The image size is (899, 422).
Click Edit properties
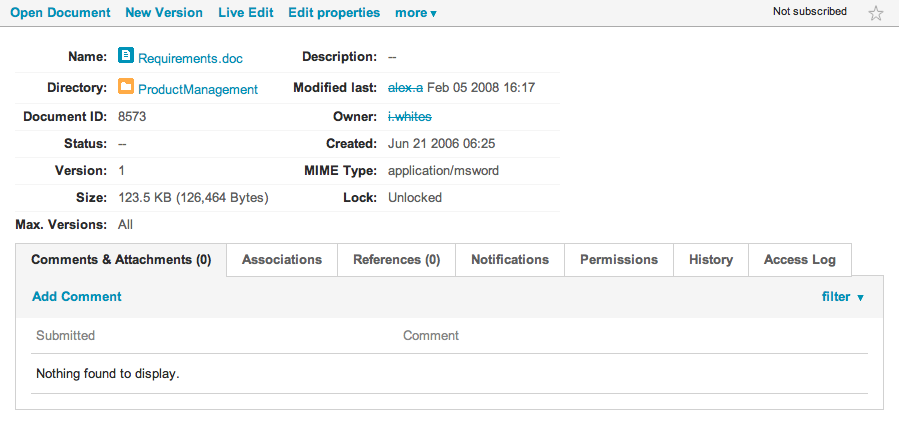pos(334,13)
